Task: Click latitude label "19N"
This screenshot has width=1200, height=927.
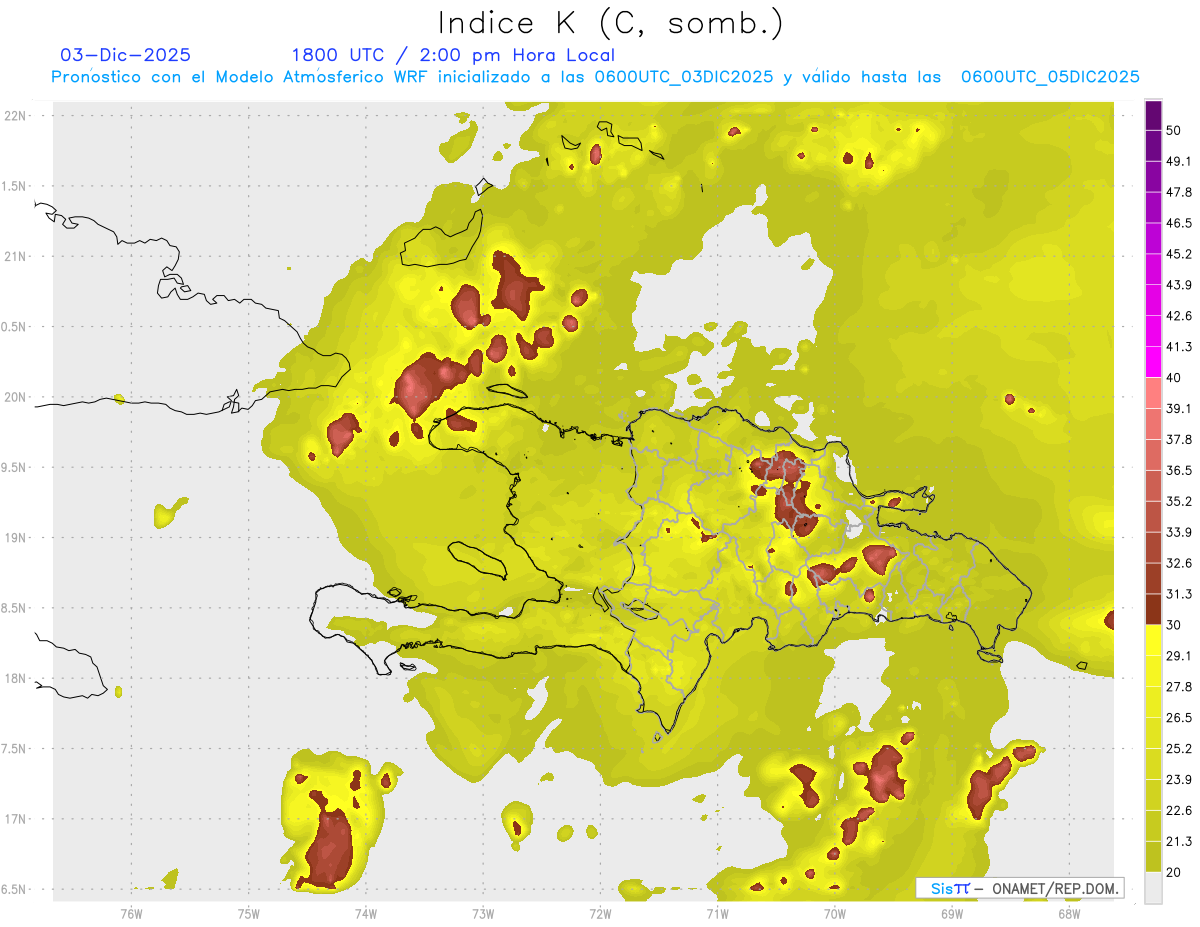Action: point(17,537)
